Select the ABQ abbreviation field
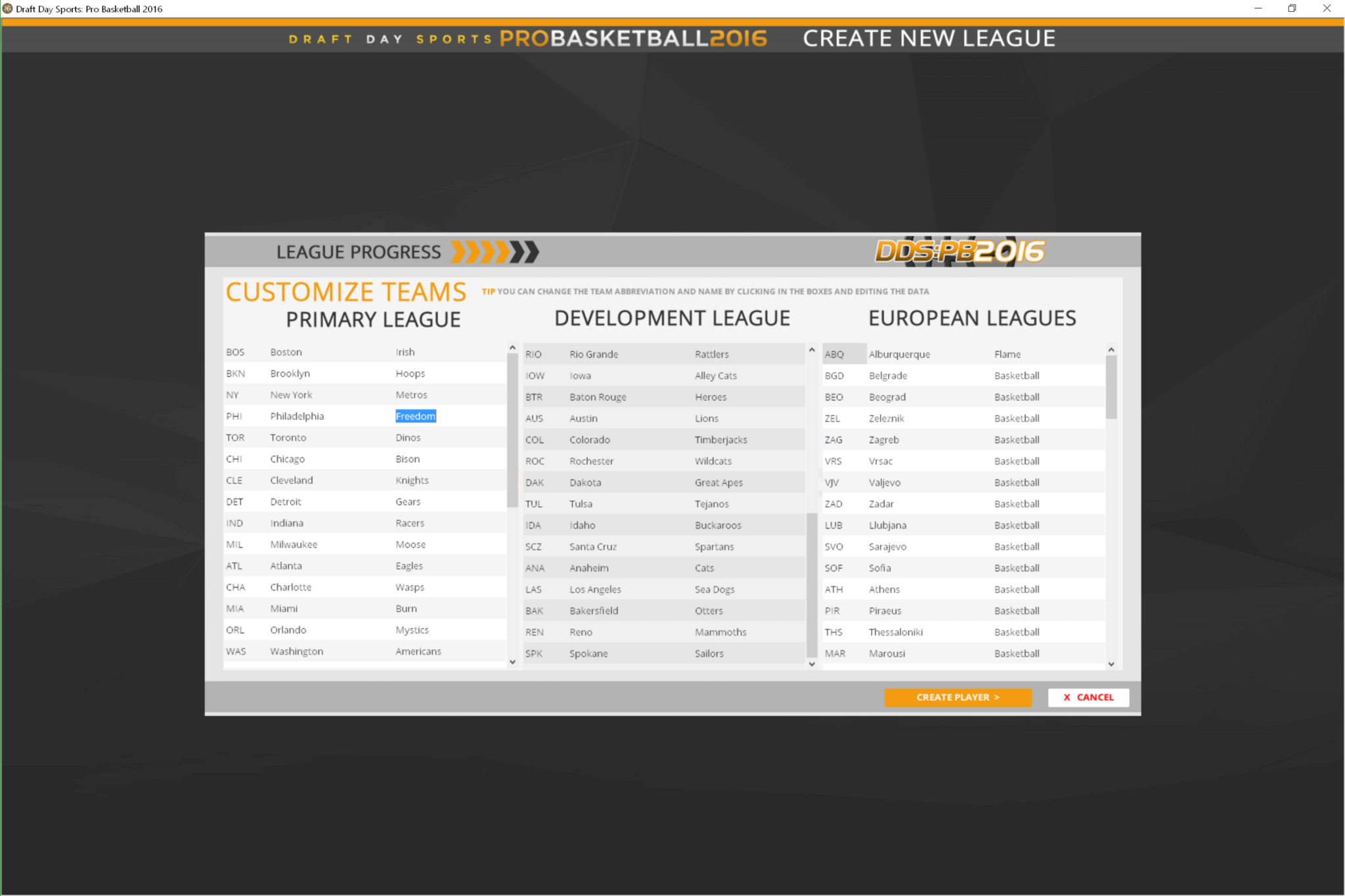This screenshot has width=1345, height=896. 844,354
